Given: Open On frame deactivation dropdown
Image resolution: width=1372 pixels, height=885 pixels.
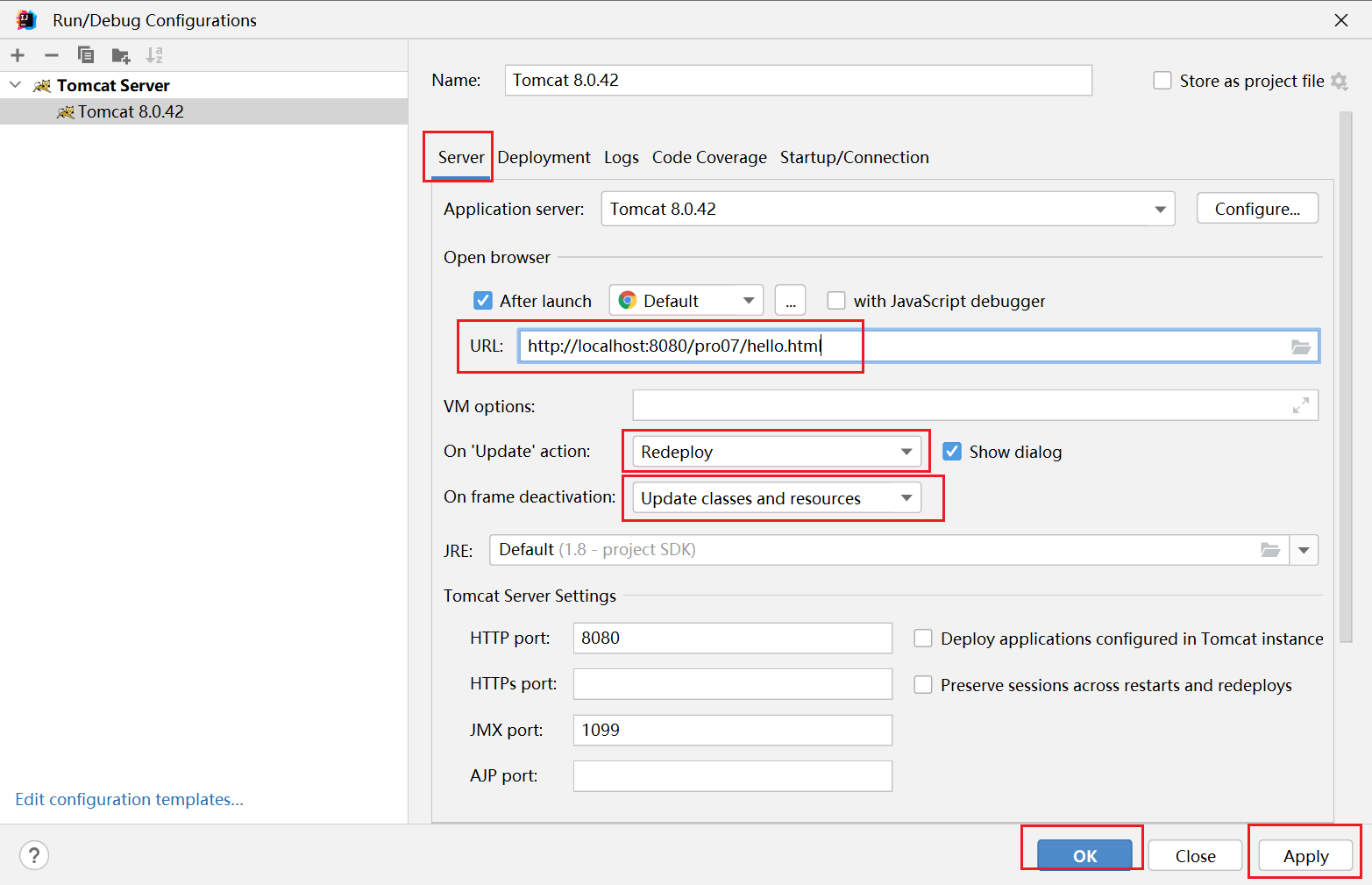Looking at the screenshot, I should [x=776, y=498].
